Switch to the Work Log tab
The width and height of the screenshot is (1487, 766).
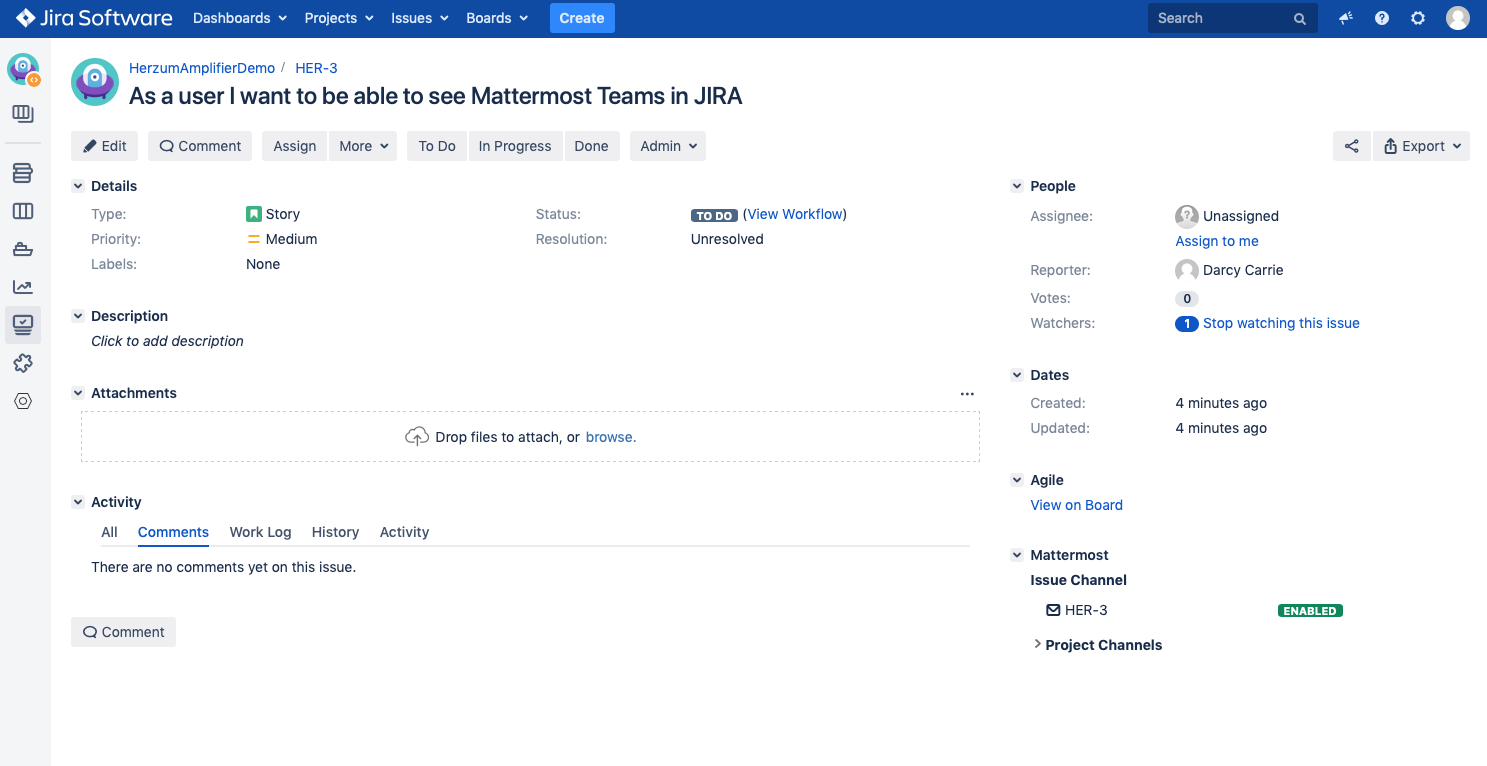[x=260, y=532]
